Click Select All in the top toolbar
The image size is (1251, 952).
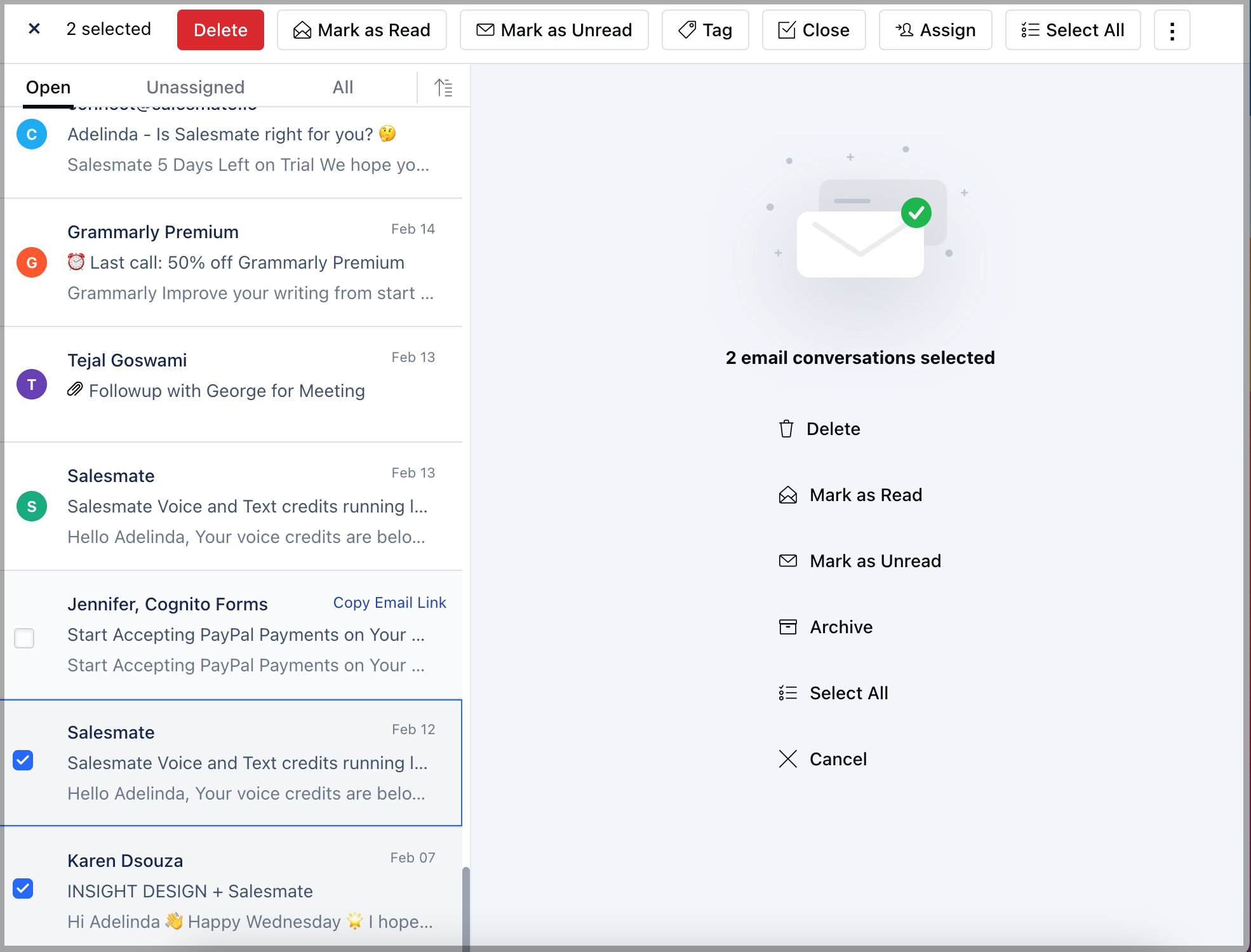tap(1073, 30)
